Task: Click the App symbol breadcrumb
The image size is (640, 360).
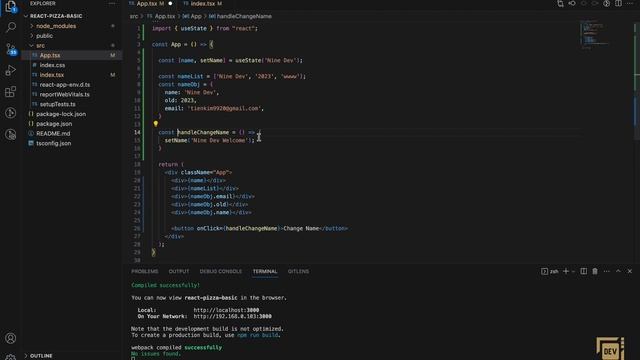Action: (x=193, y=16)
